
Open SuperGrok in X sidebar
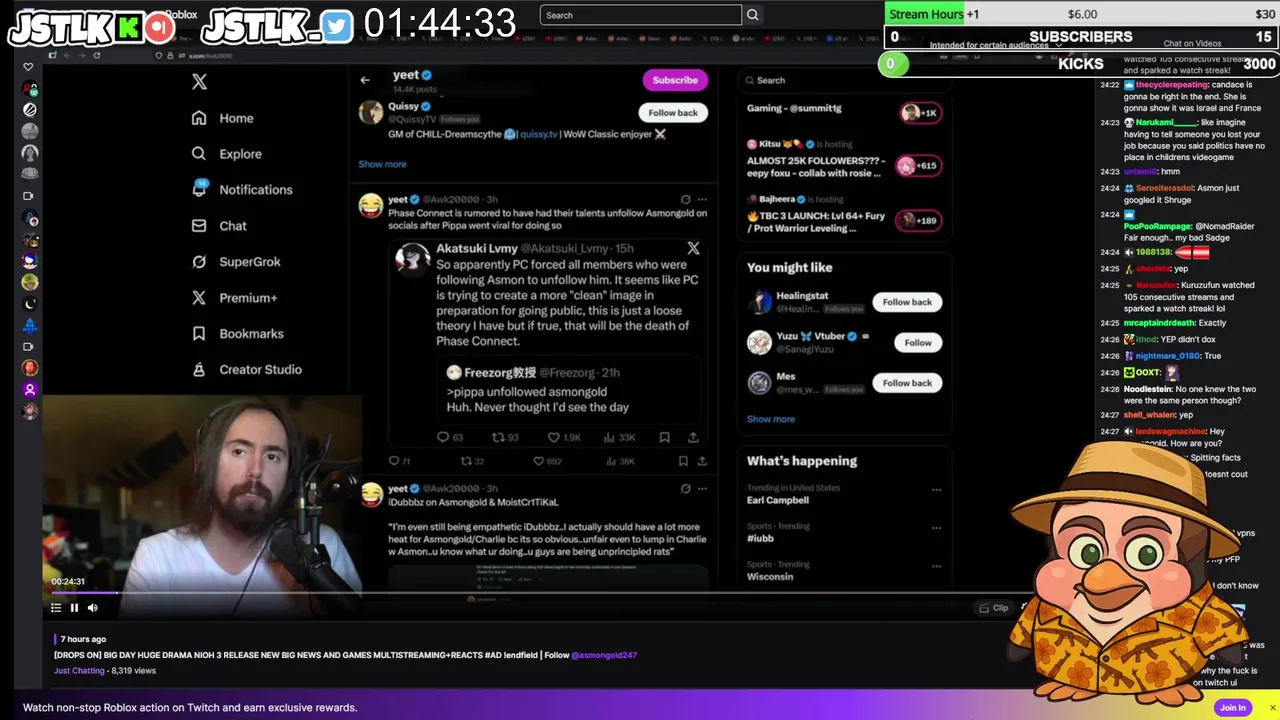pos(236,262)
